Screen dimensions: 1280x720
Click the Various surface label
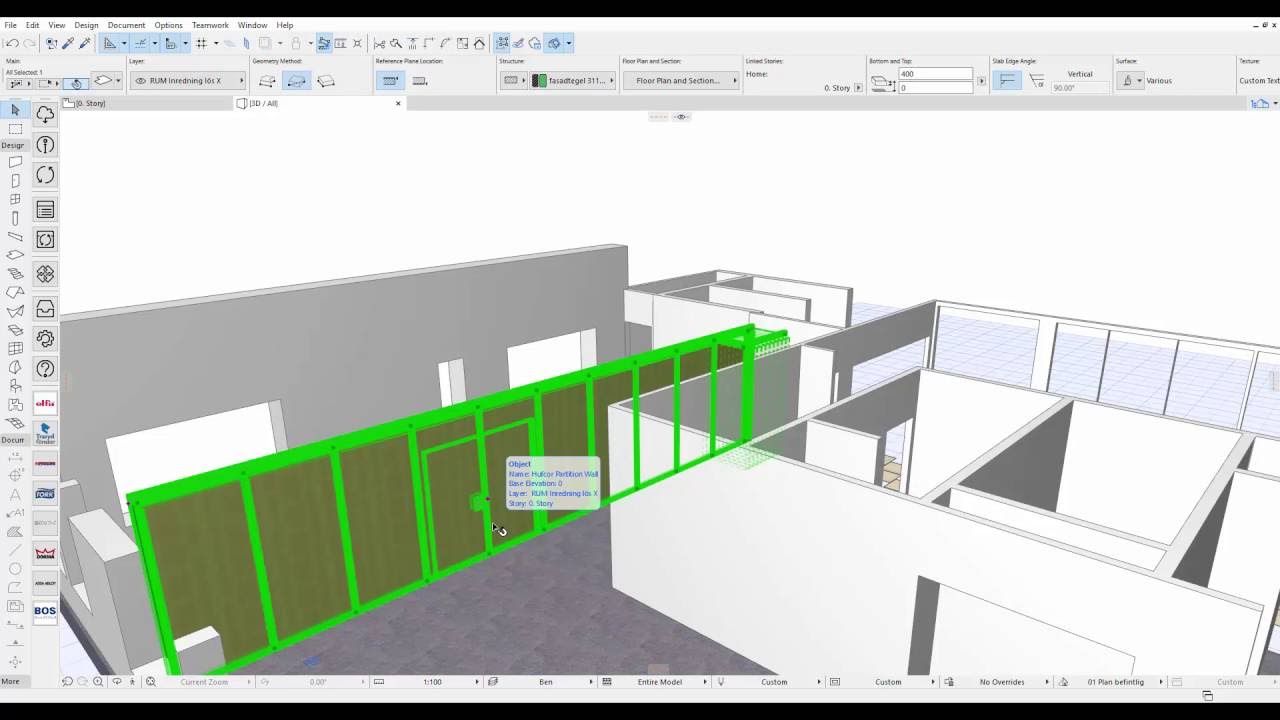(x=1159, y=81)
